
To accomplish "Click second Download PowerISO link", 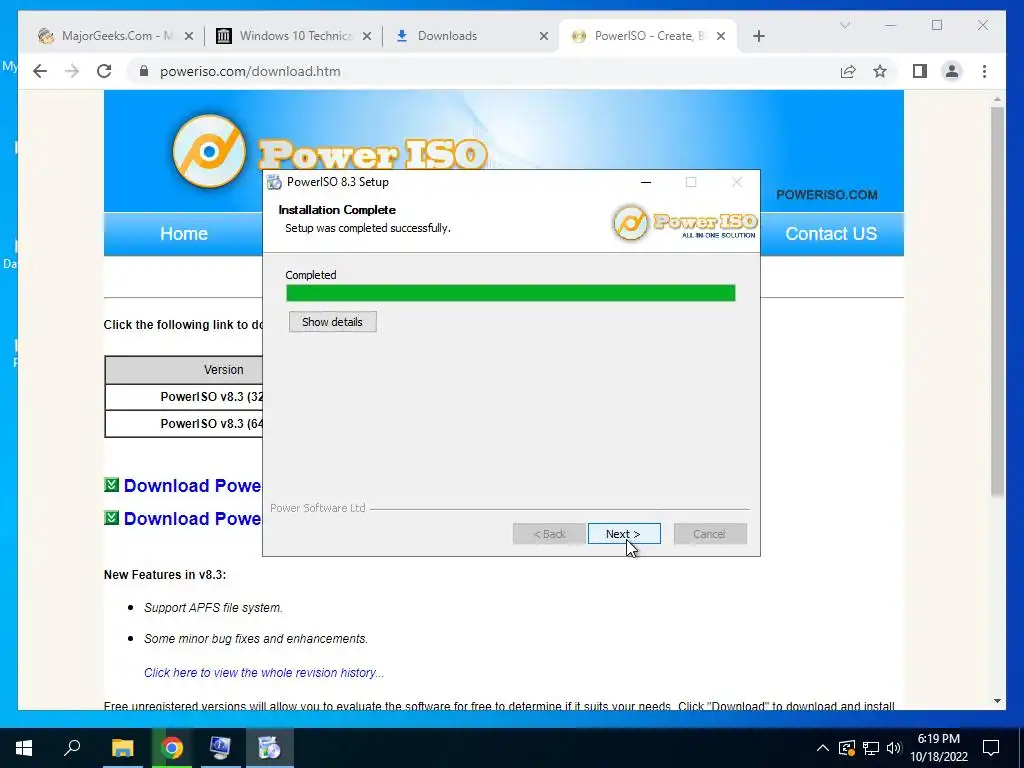I will point(192,519).
